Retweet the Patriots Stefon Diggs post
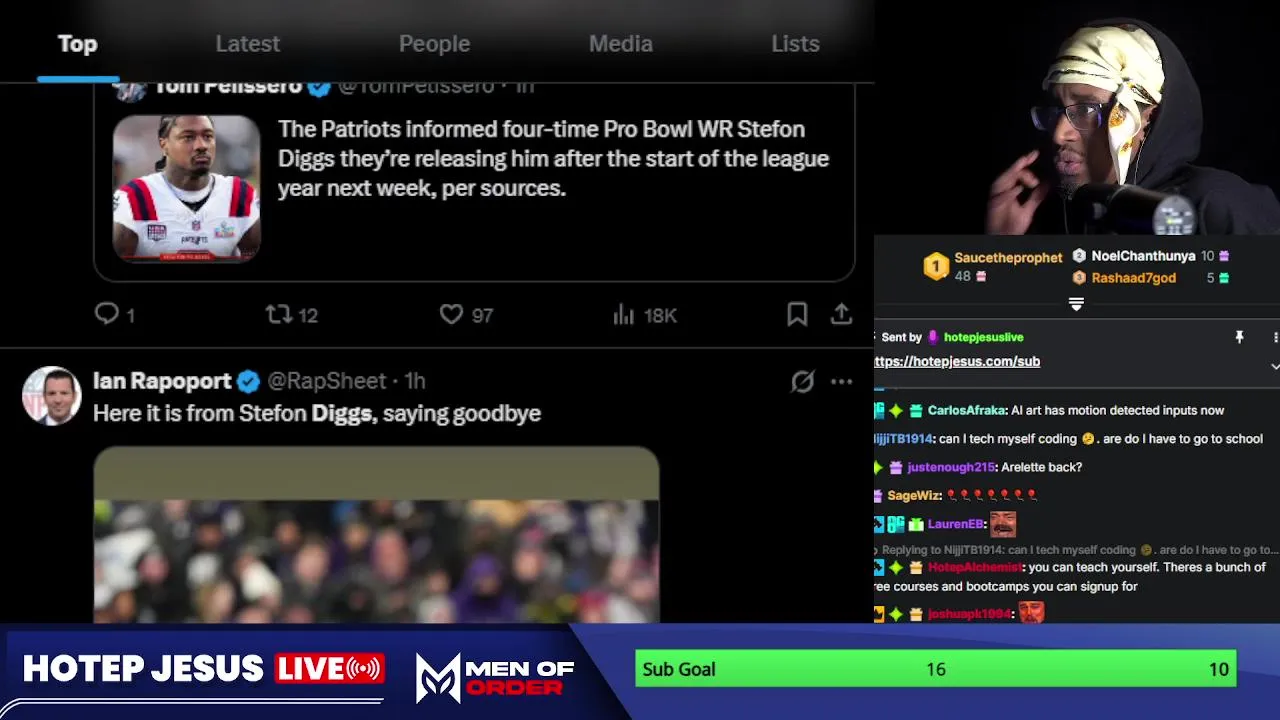This screenshot has height=720, width=1280. tap(279, 314)
